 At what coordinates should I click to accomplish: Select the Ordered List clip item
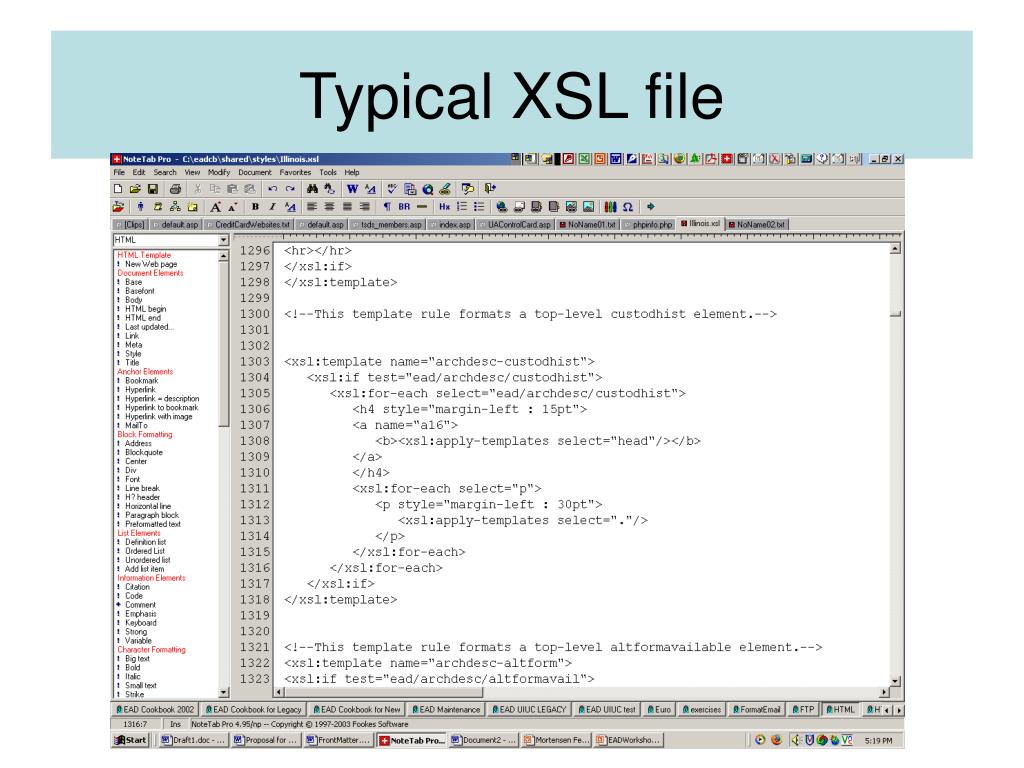tap(145, 551)
